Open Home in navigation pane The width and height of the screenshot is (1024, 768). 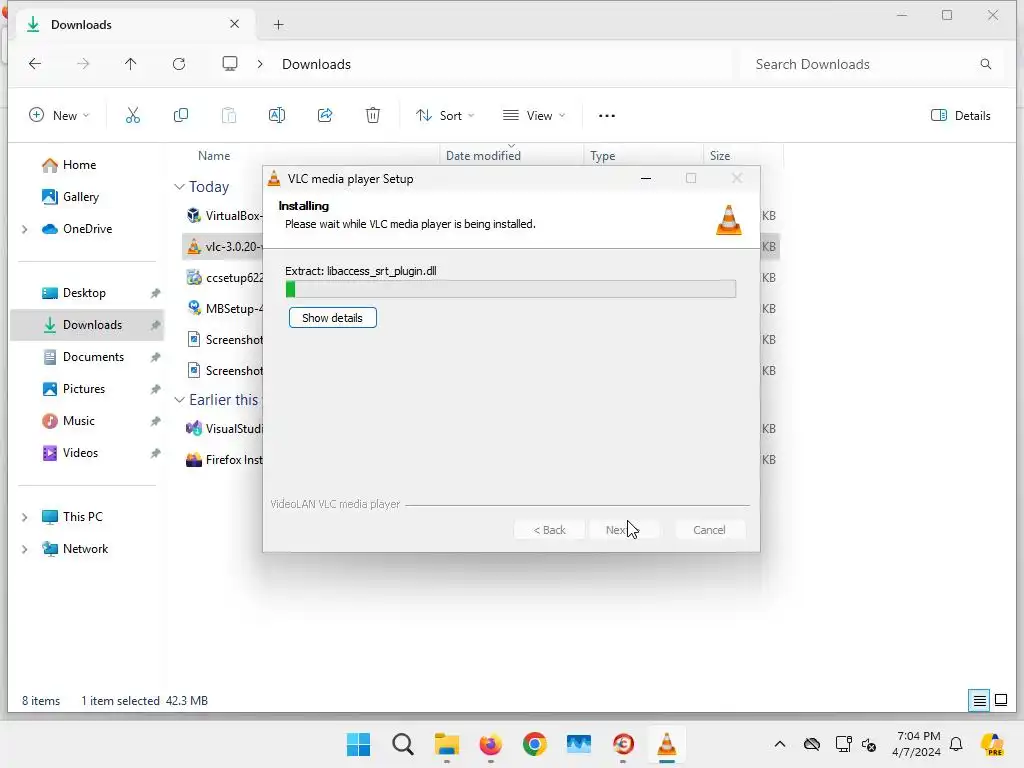click(x=79, y=165)
